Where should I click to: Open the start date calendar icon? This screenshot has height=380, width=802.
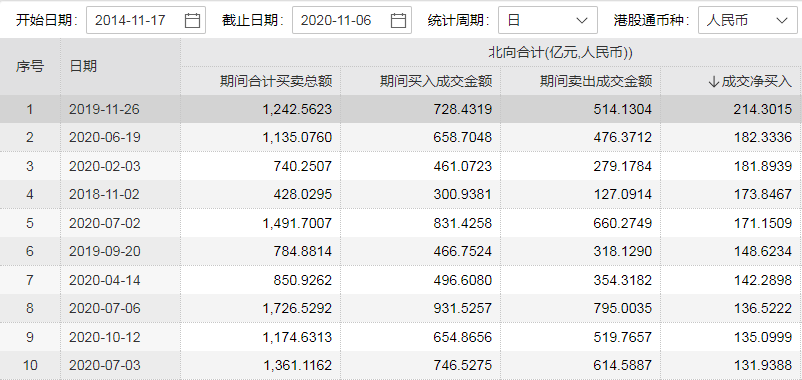192,20
